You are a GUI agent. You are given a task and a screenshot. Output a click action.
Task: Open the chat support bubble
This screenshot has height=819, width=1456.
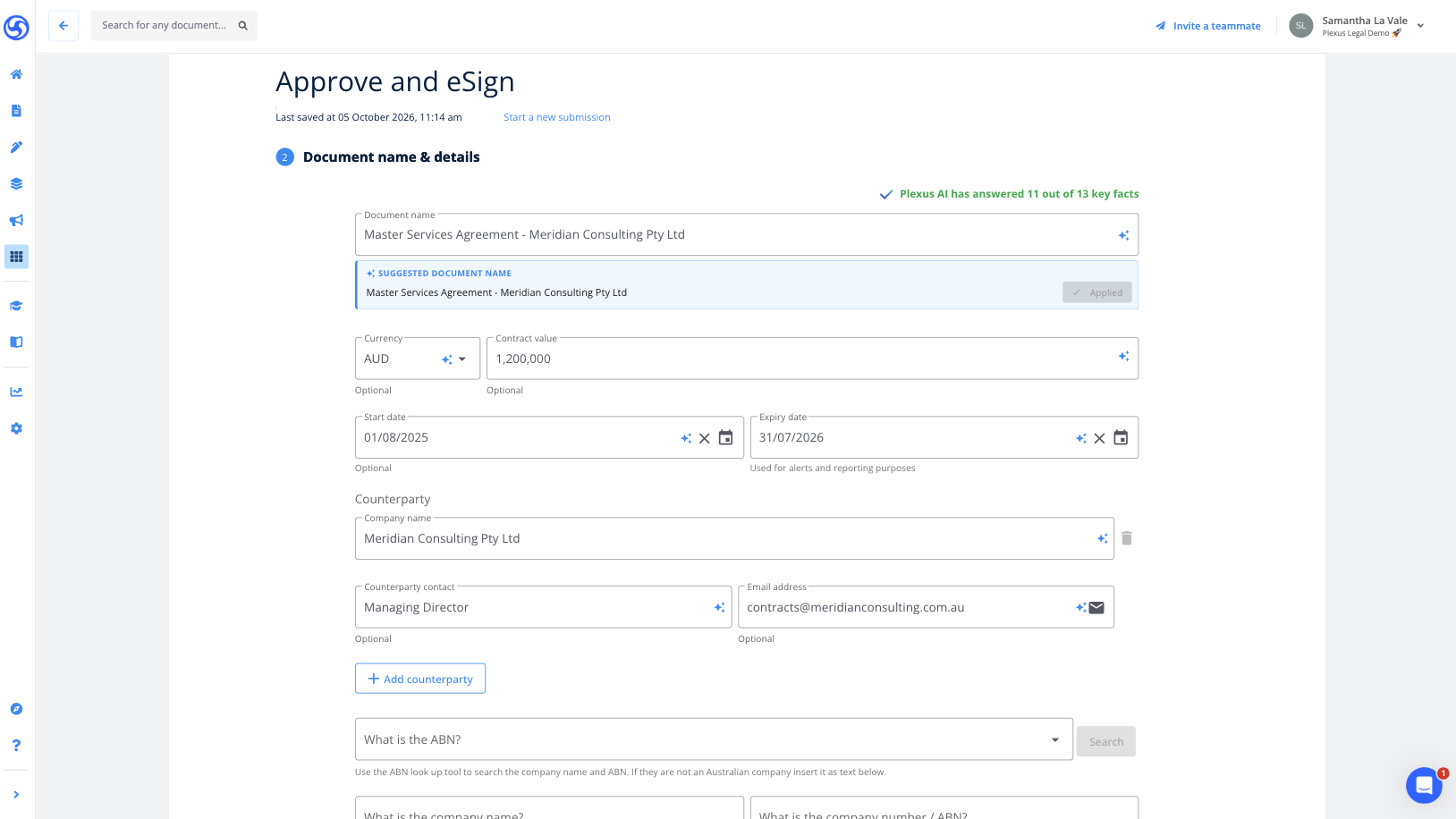point(1424,786)
